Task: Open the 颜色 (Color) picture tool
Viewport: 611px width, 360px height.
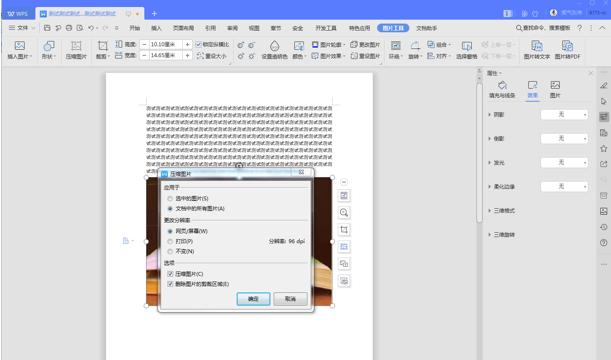Action: 298,49
